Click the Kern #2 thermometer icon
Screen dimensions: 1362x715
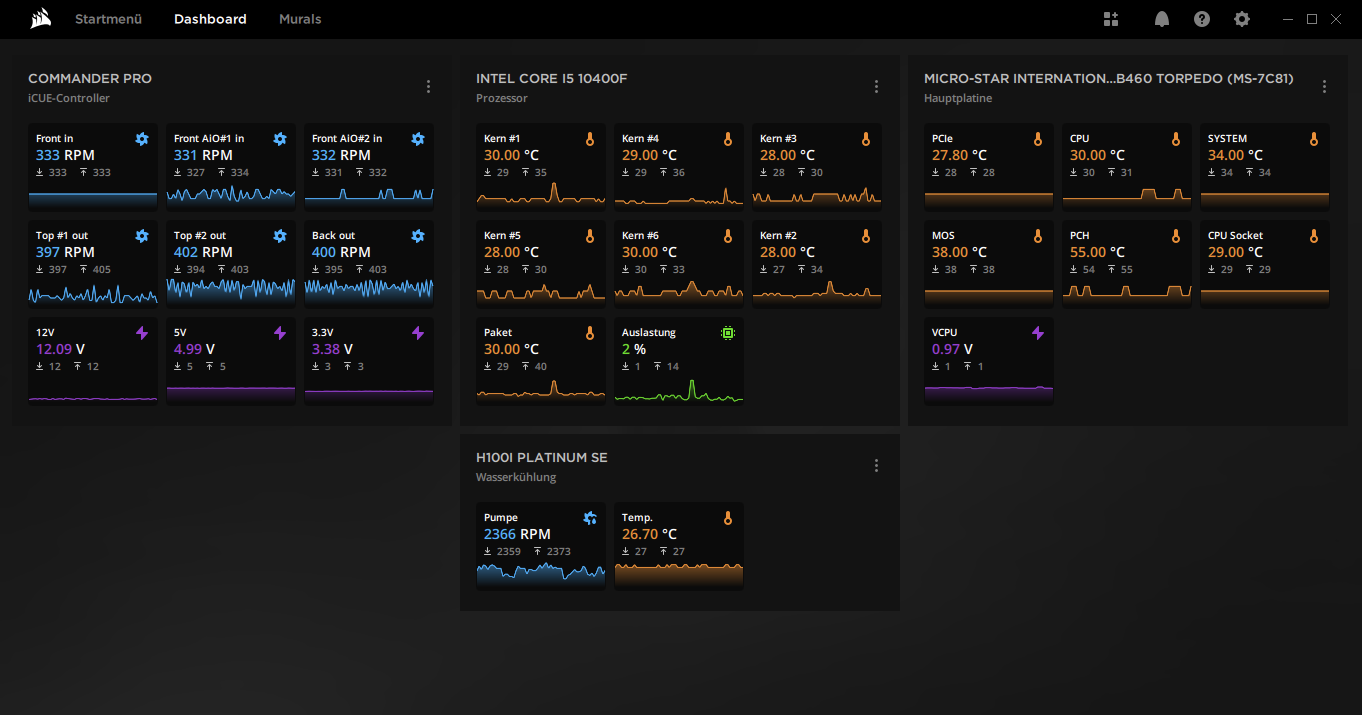[x=866, y=236]
